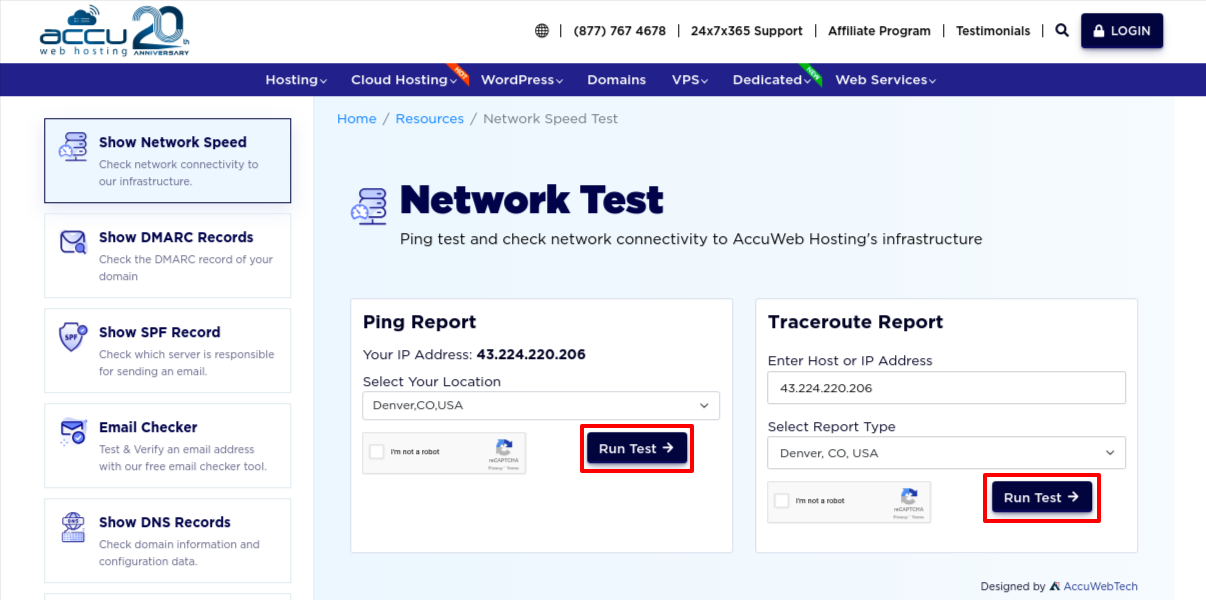
Task: Click the AccuWeb Hosting logo
Action: [x=114, y=31]
